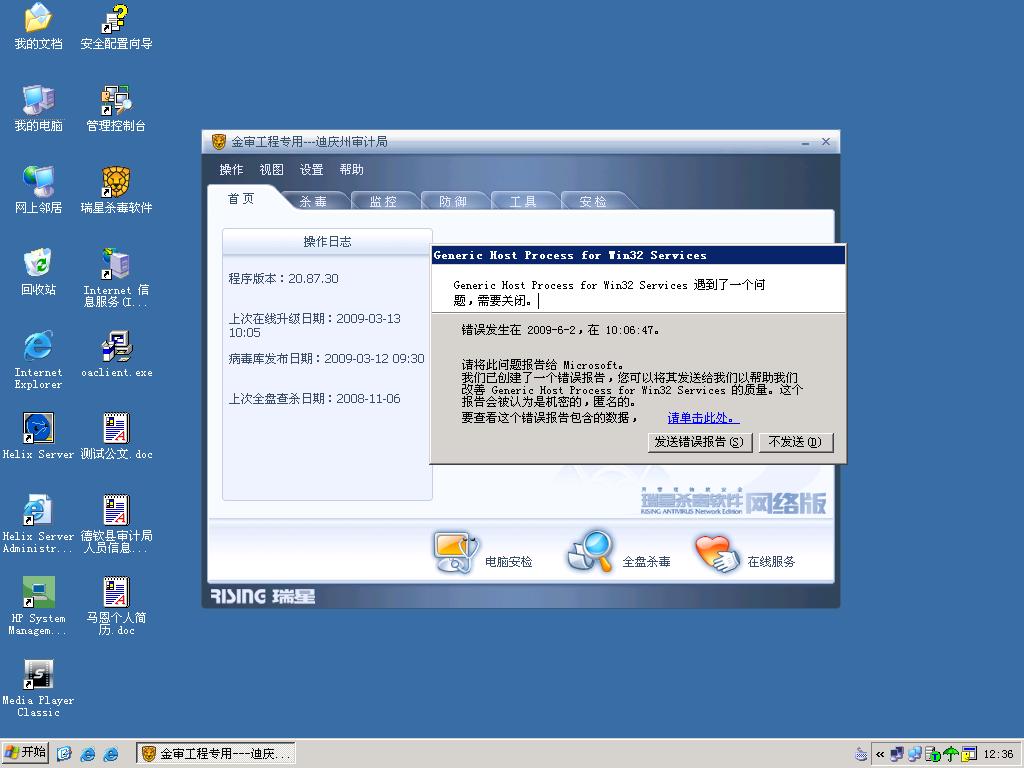Click the 全盘杀毒 magnifier icon
Viewport: 1024px width, 768px height.
click(x=591, y=551)
